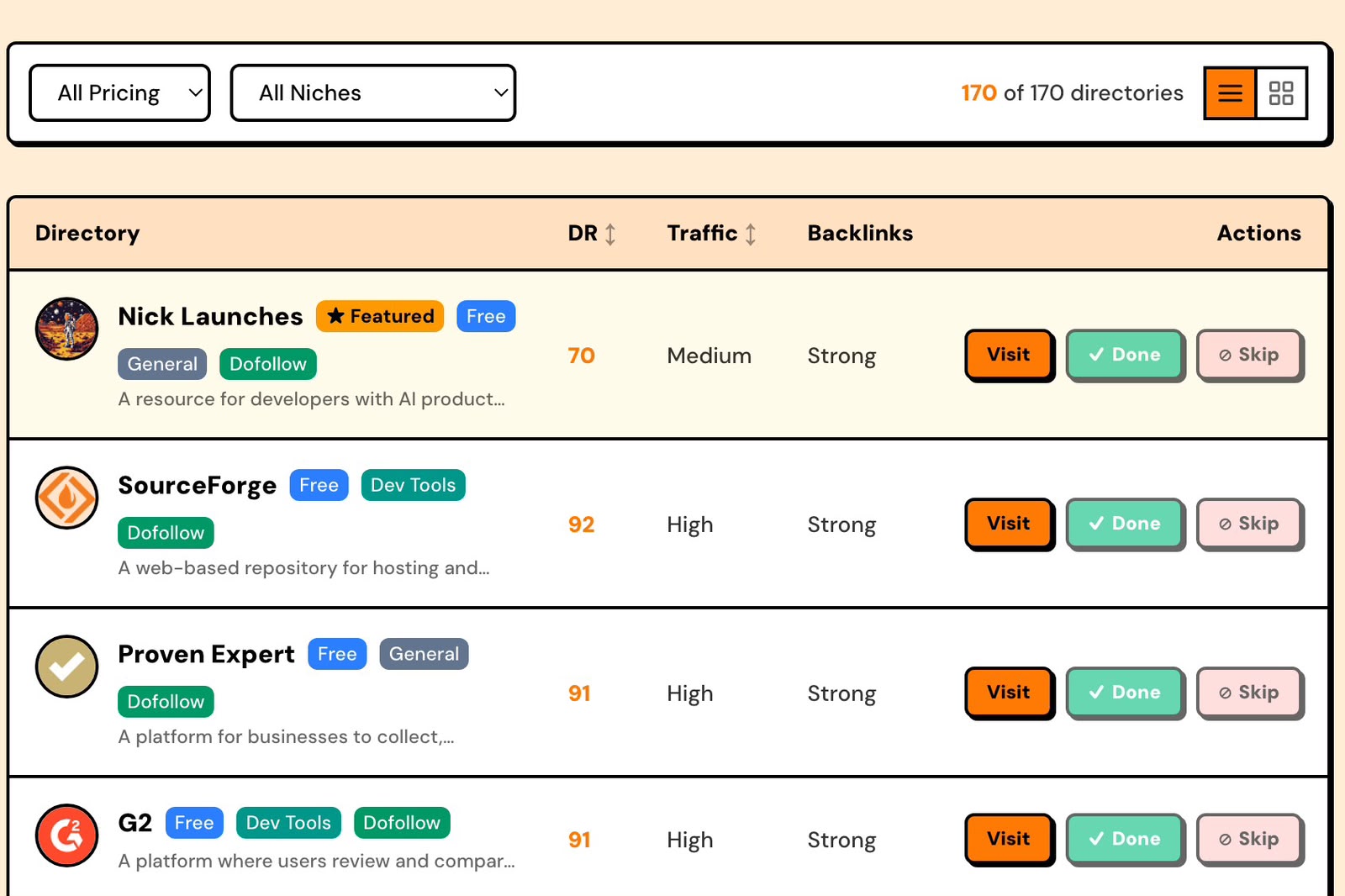This screenshot has height=896, width=1345.
Task: Visit the G2 directory
Action: (x=1008, y=839)
